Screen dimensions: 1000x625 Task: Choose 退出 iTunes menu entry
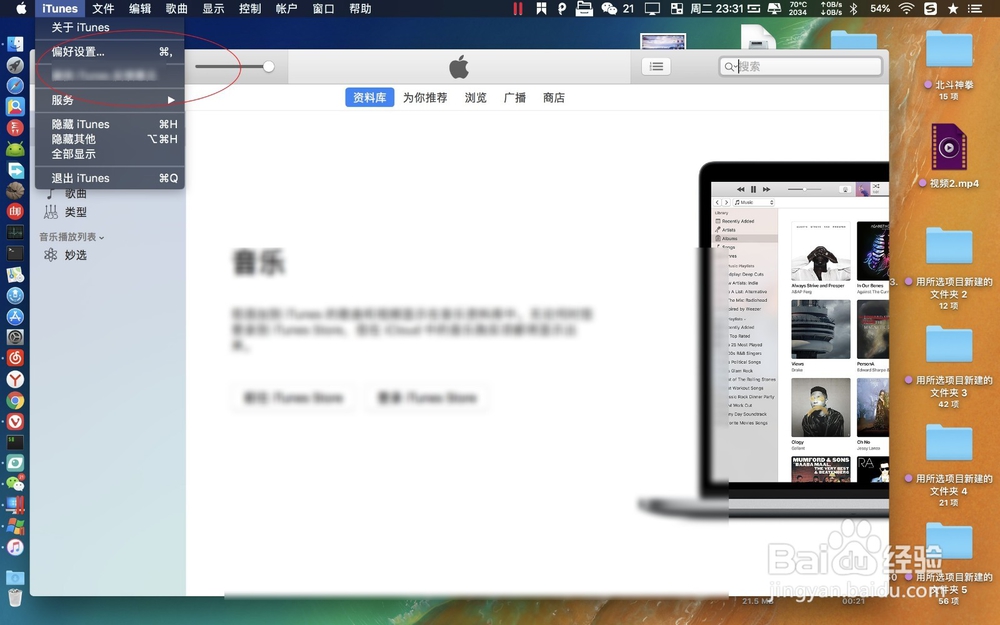coord(110,178)
